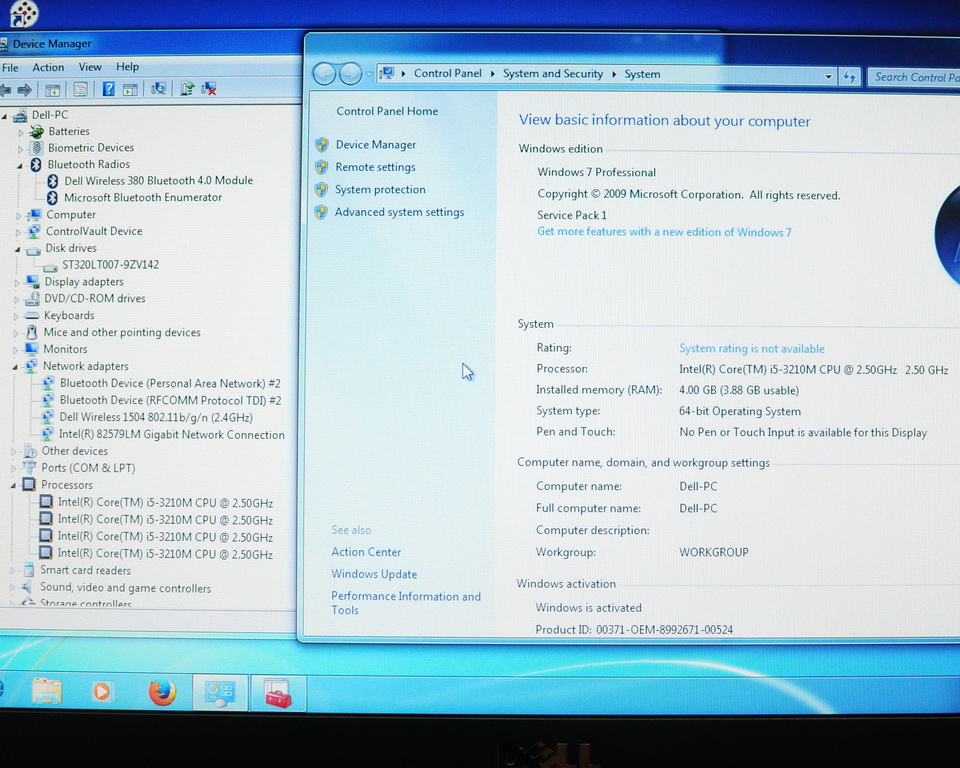Click the refresh button beside the address bar
960x768 pixels.
(849, 77)
